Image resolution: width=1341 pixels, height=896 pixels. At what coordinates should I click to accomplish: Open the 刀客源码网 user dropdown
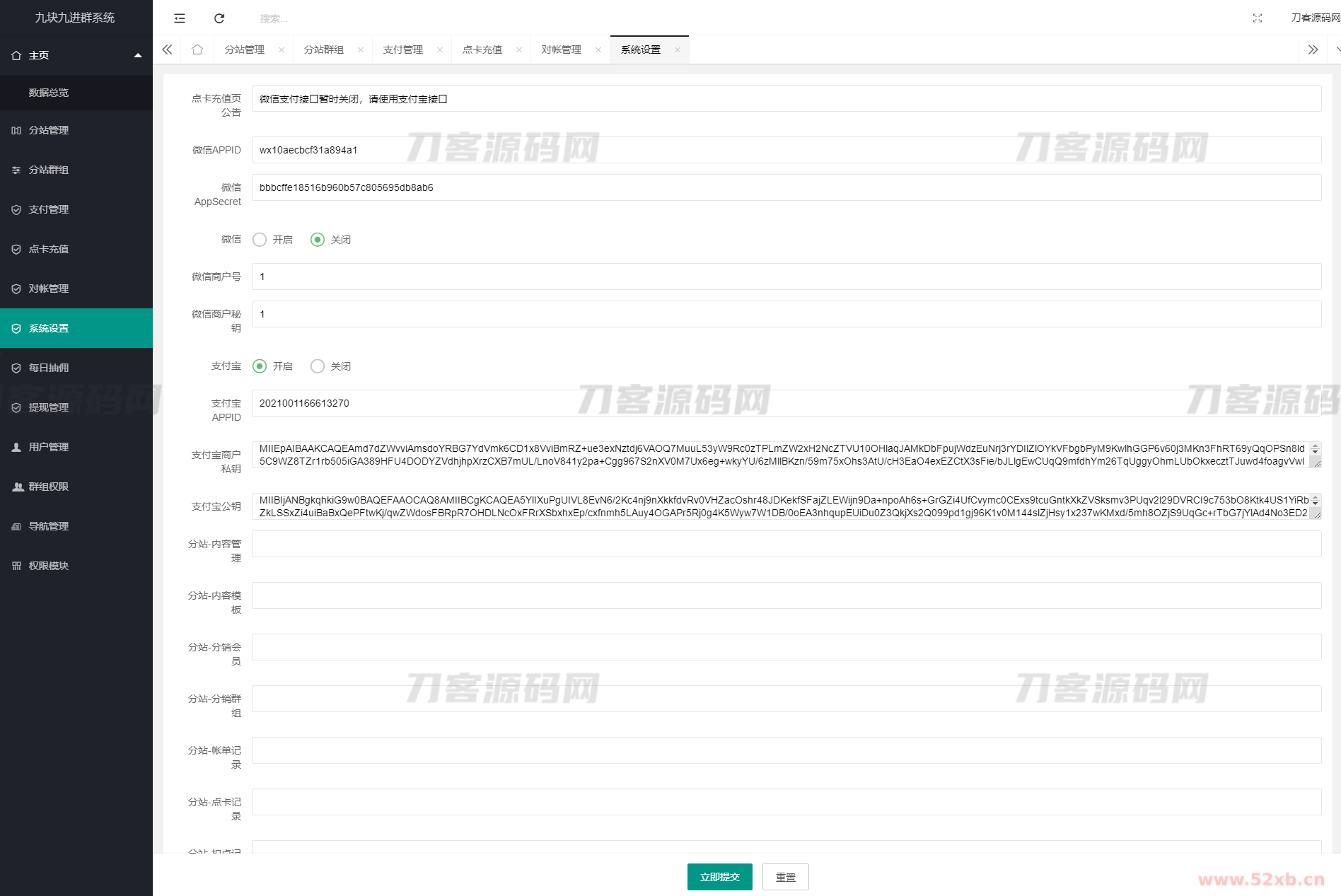pos(1314,18)
